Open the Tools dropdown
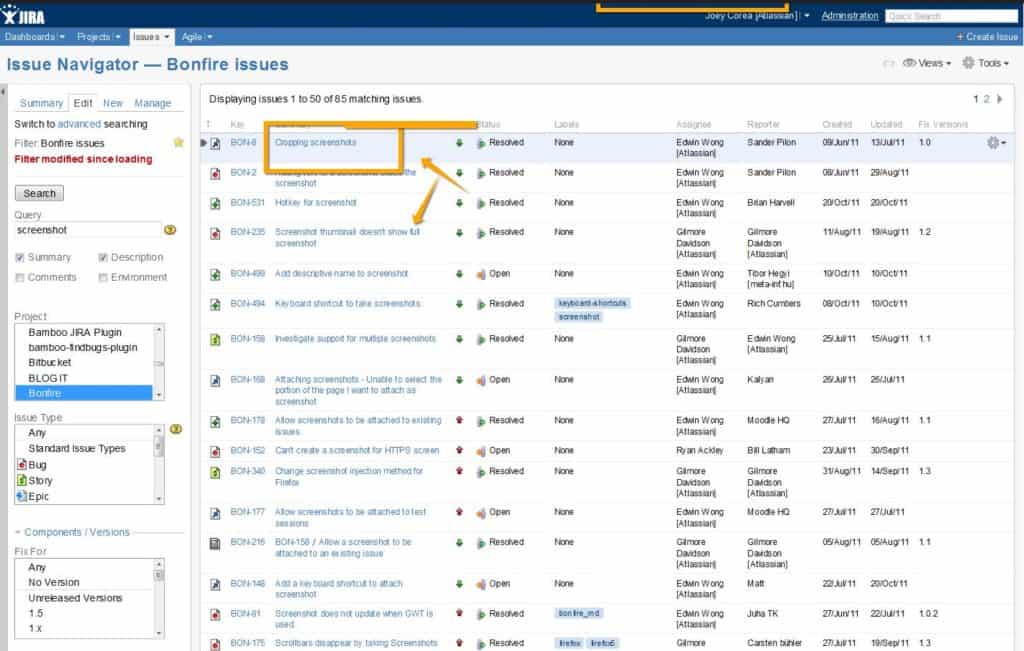1024x651 pixels. pyautogui.click(x=985, y=63)
